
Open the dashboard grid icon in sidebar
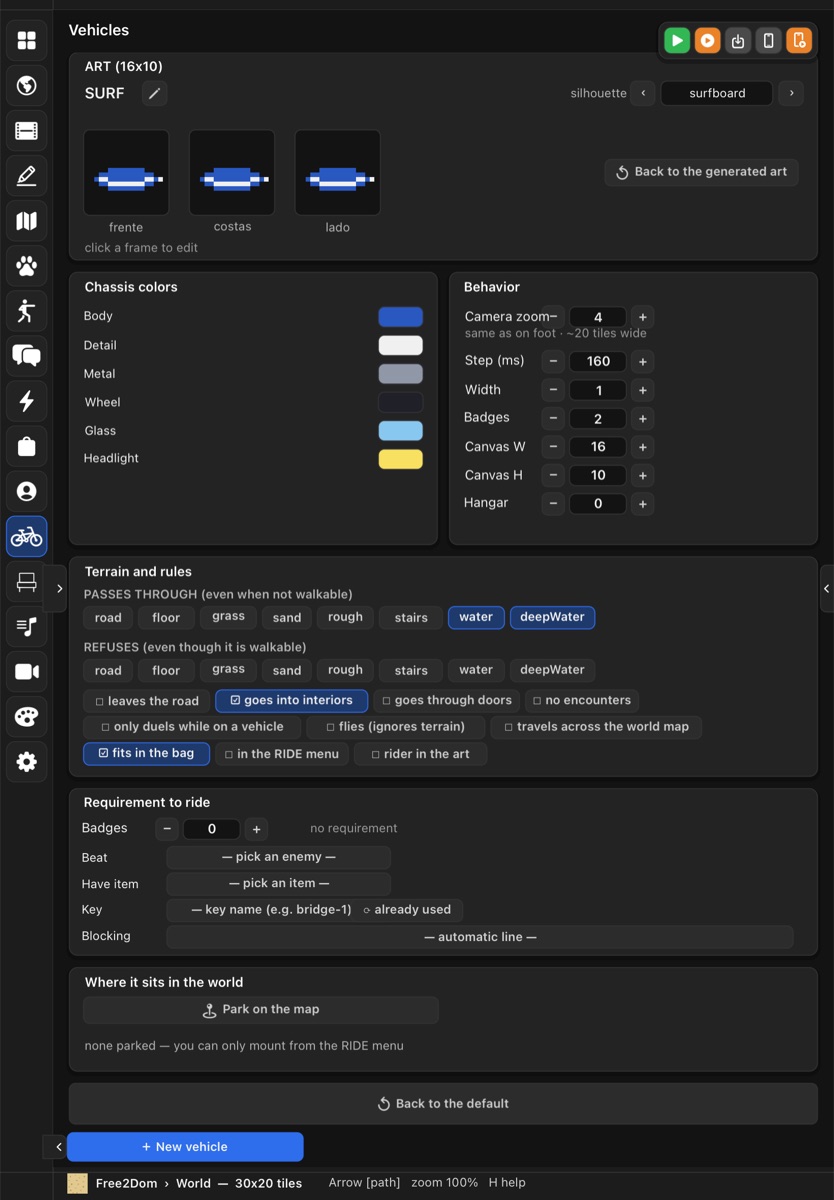coord(27,40)
